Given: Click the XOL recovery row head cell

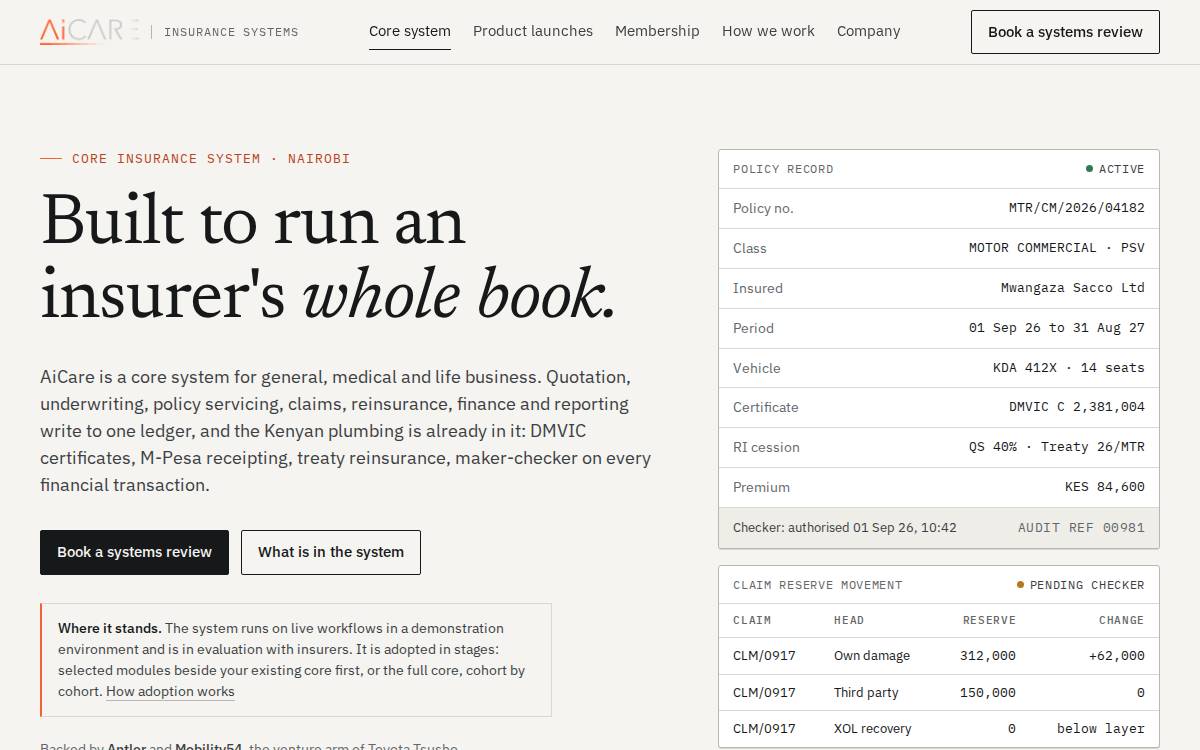Looking at the screenshot, I should (x=872, y=728).
